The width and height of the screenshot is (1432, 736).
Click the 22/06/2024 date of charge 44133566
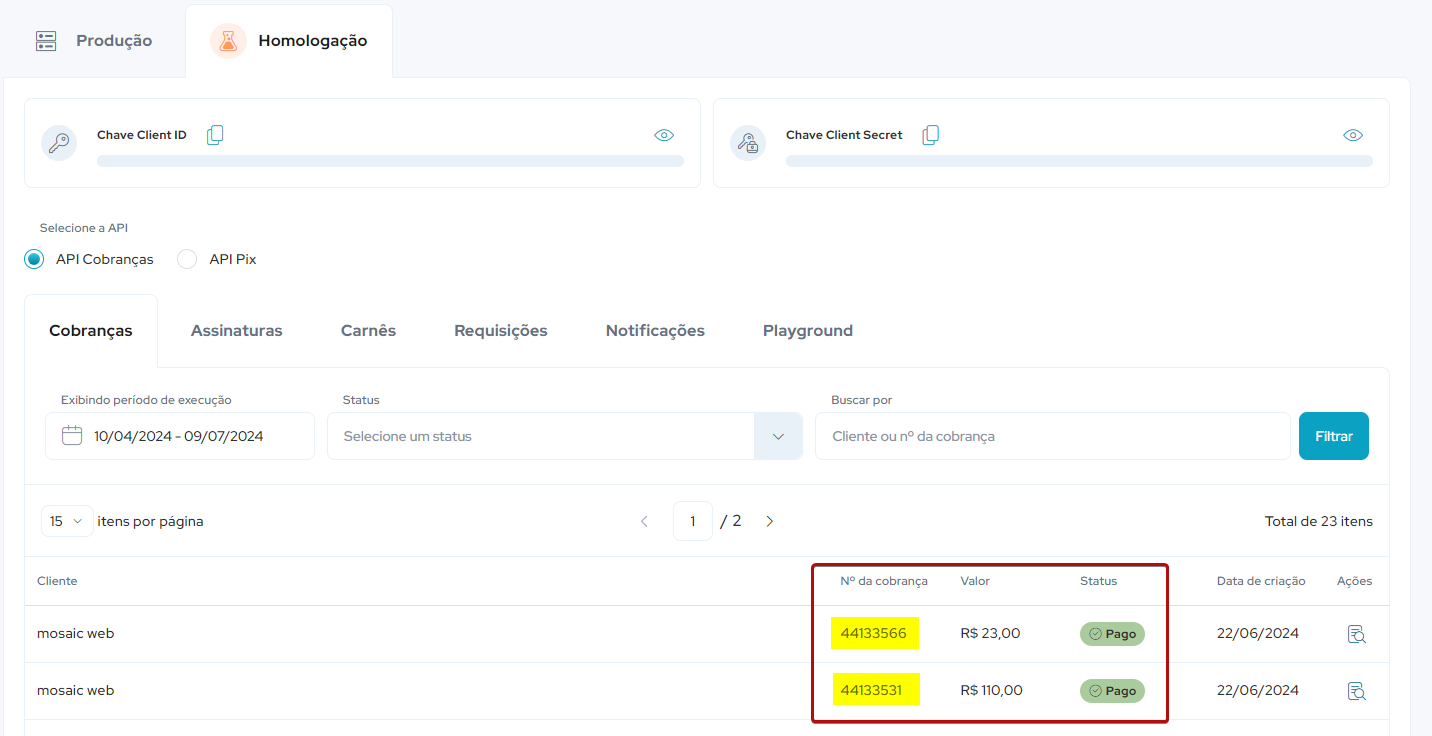point(1258,633)
